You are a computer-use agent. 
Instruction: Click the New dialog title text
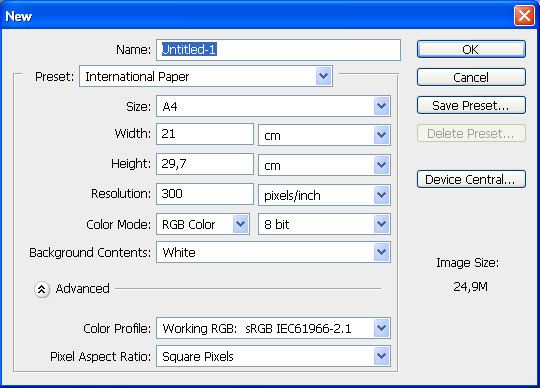[x=19, y=16]
